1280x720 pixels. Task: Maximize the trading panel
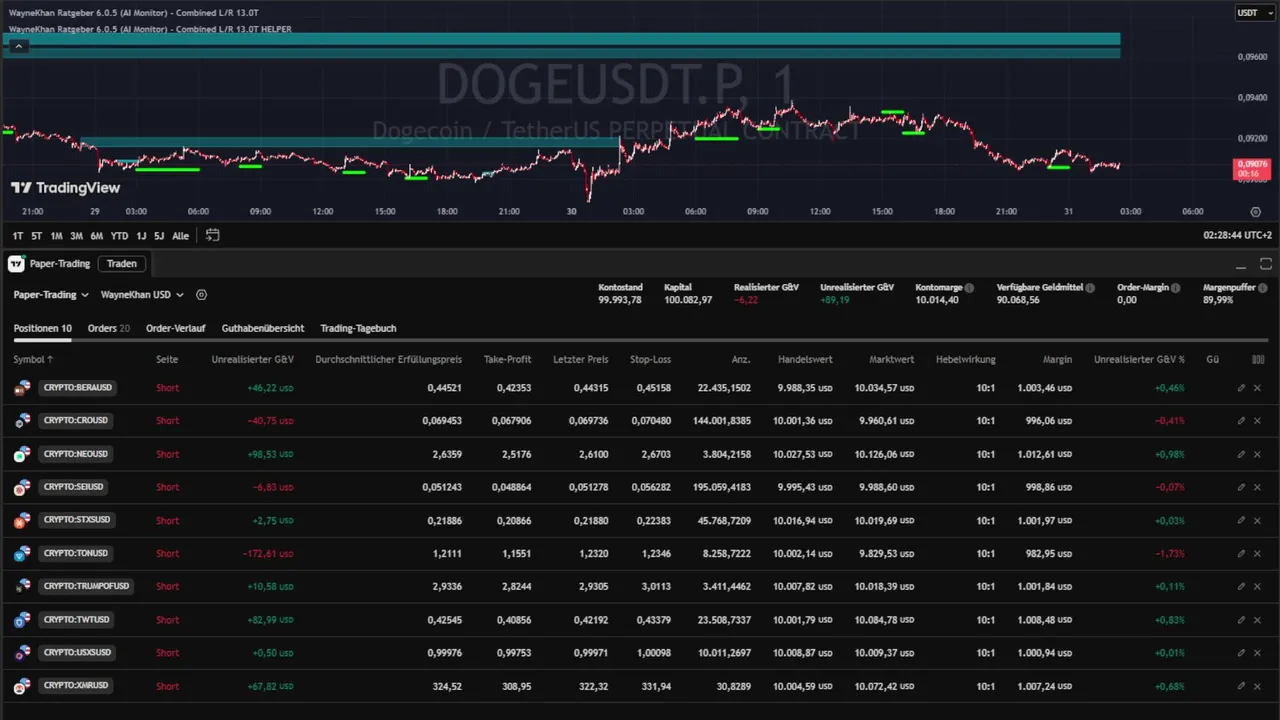click(x=1265, y=265)
